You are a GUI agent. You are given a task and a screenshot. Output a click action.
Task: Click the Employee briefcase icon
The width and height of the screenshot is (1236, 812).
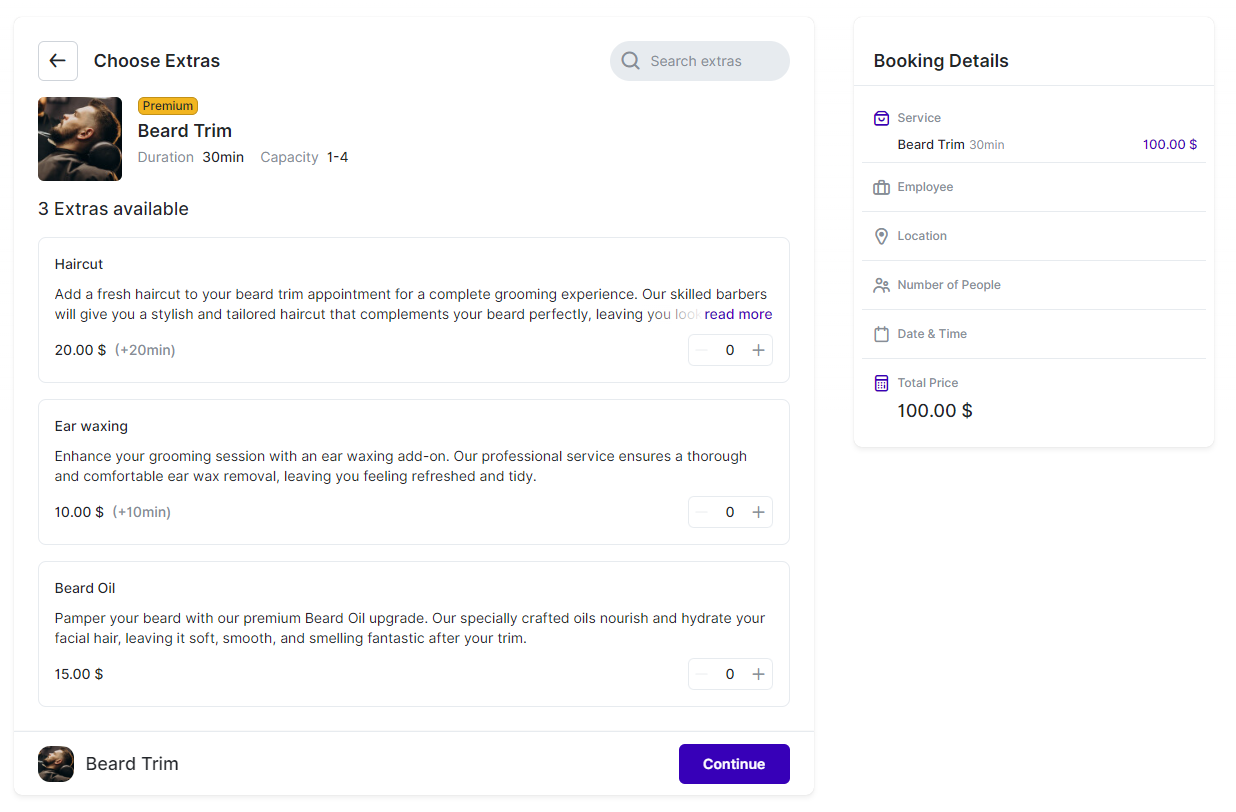point(881,187)
